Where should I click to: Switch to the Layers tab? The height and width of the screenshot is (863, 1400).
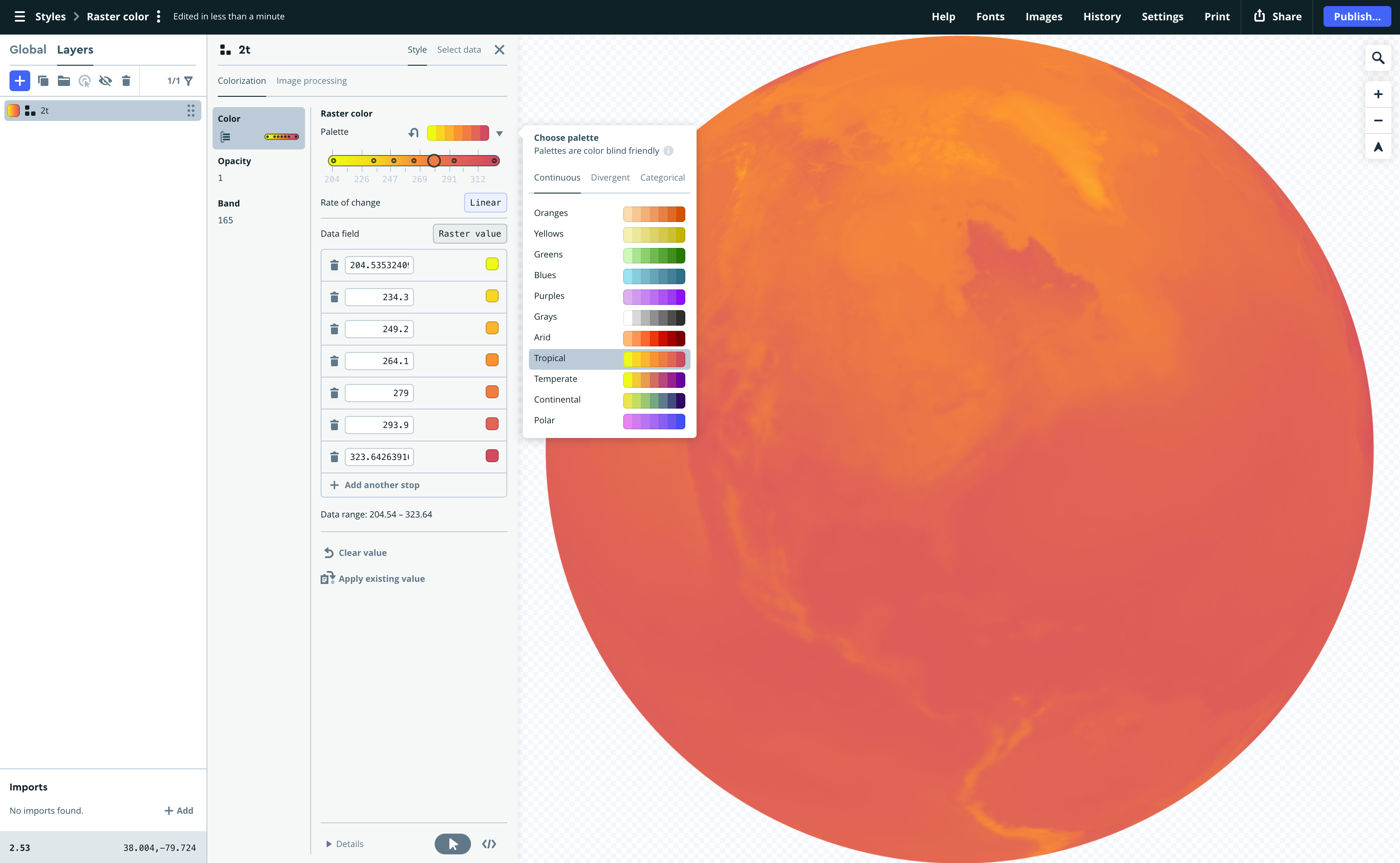(x=75, y=50)
